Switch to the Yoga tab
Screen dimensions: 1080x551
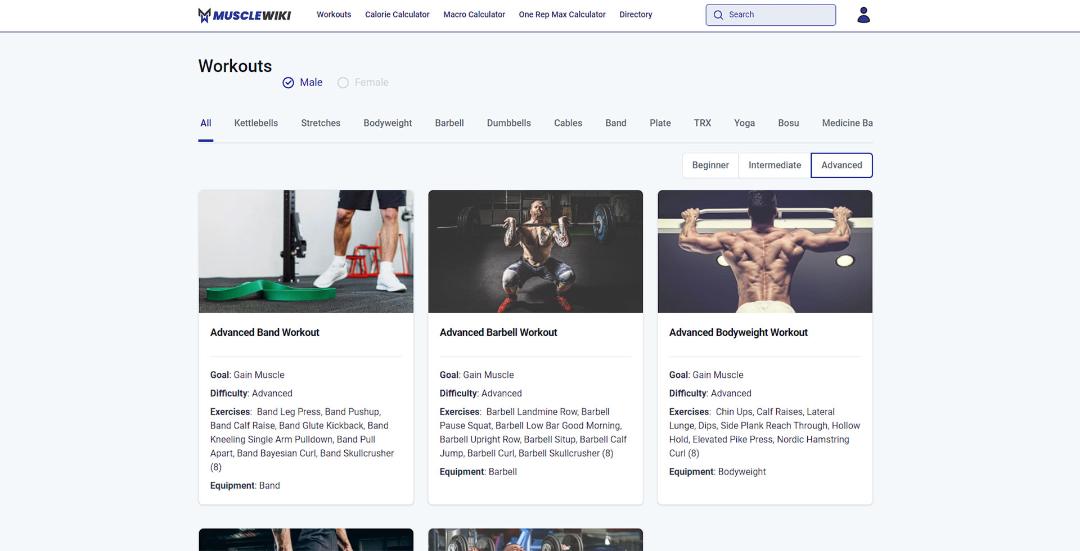click(744, 123)
